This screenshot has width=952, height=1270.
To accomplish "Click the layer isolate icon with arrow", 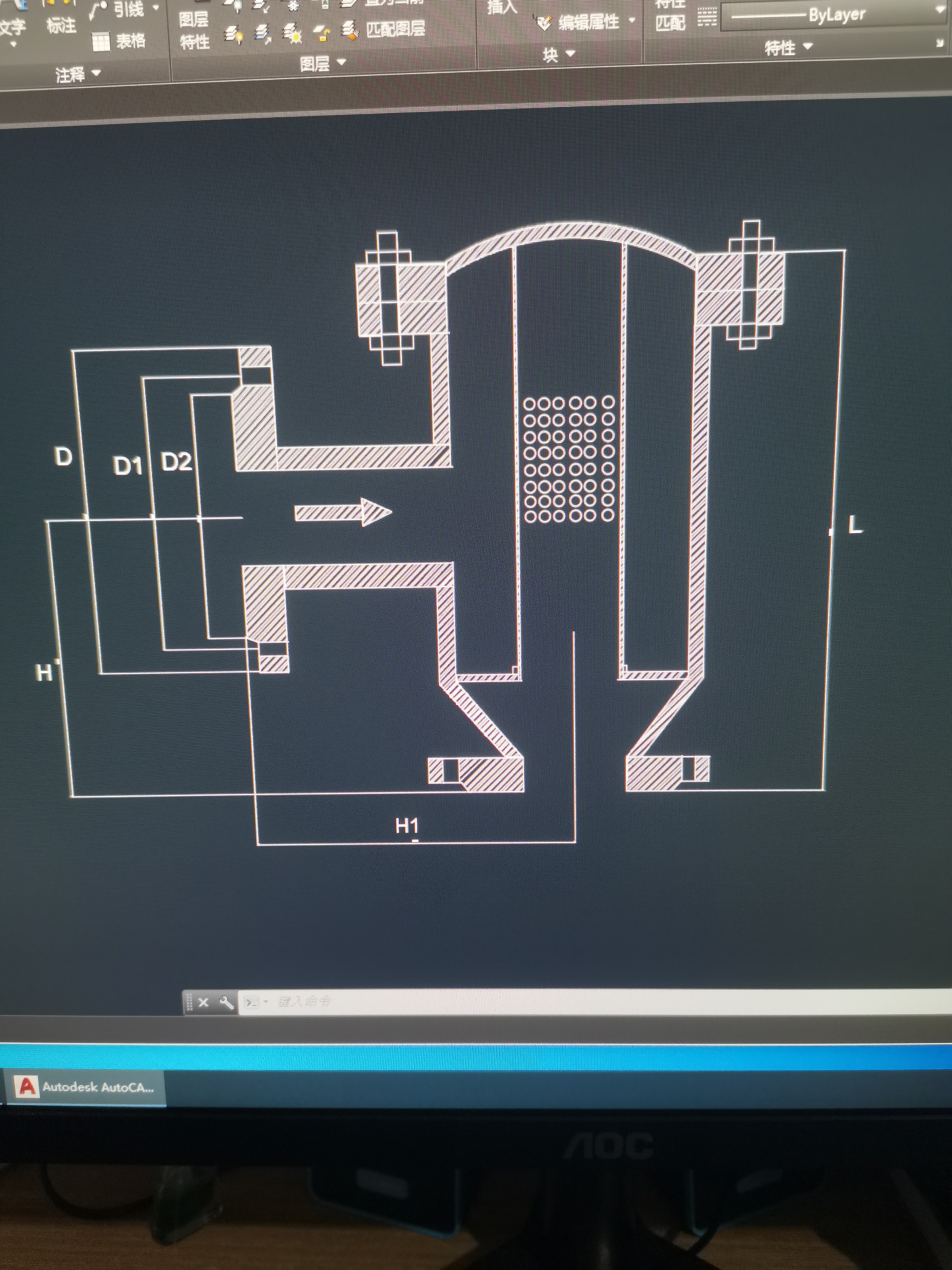I will click(x=263, y=33).
